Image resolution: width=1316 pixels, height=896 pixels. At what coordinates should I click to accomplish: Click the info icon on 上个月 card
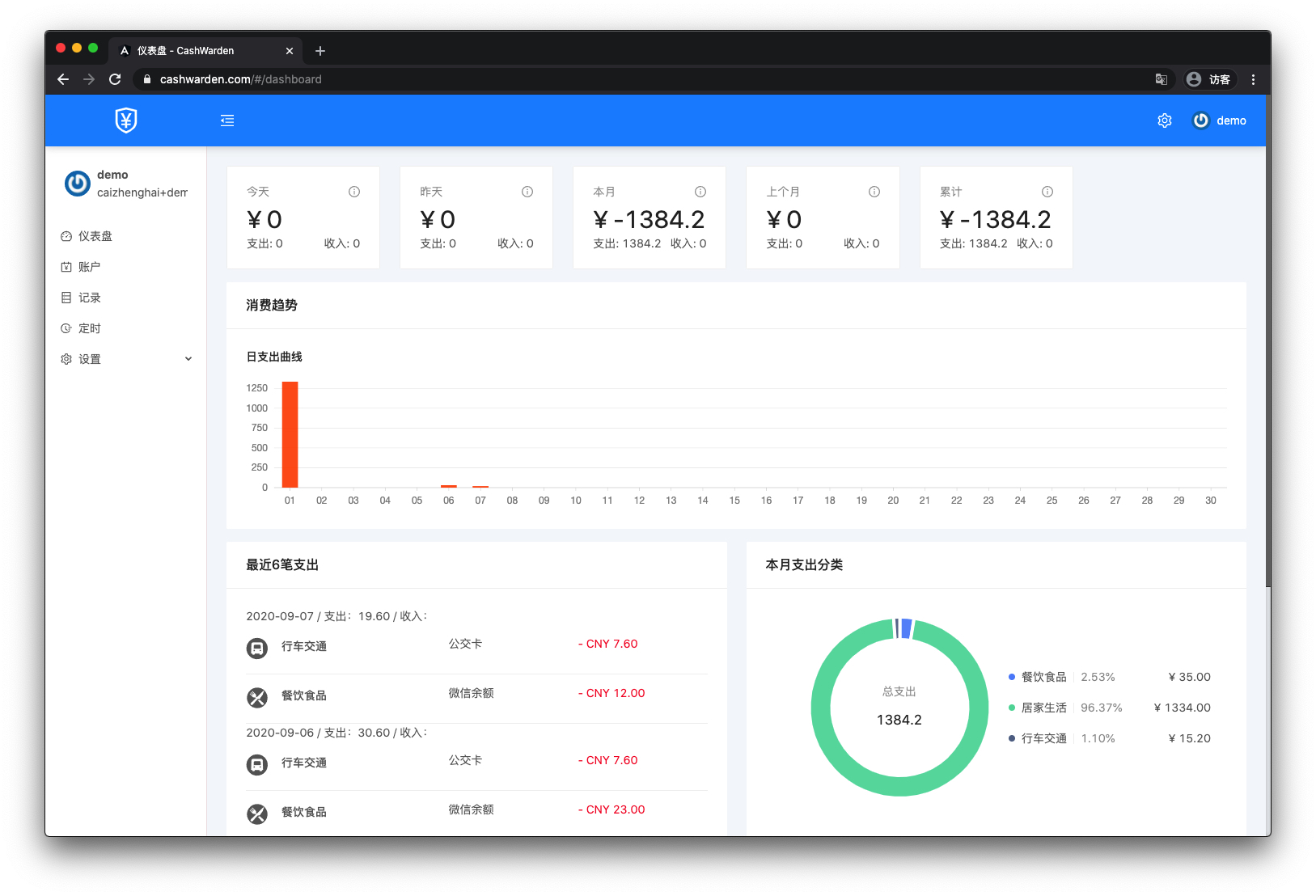(x=874, y=192)
